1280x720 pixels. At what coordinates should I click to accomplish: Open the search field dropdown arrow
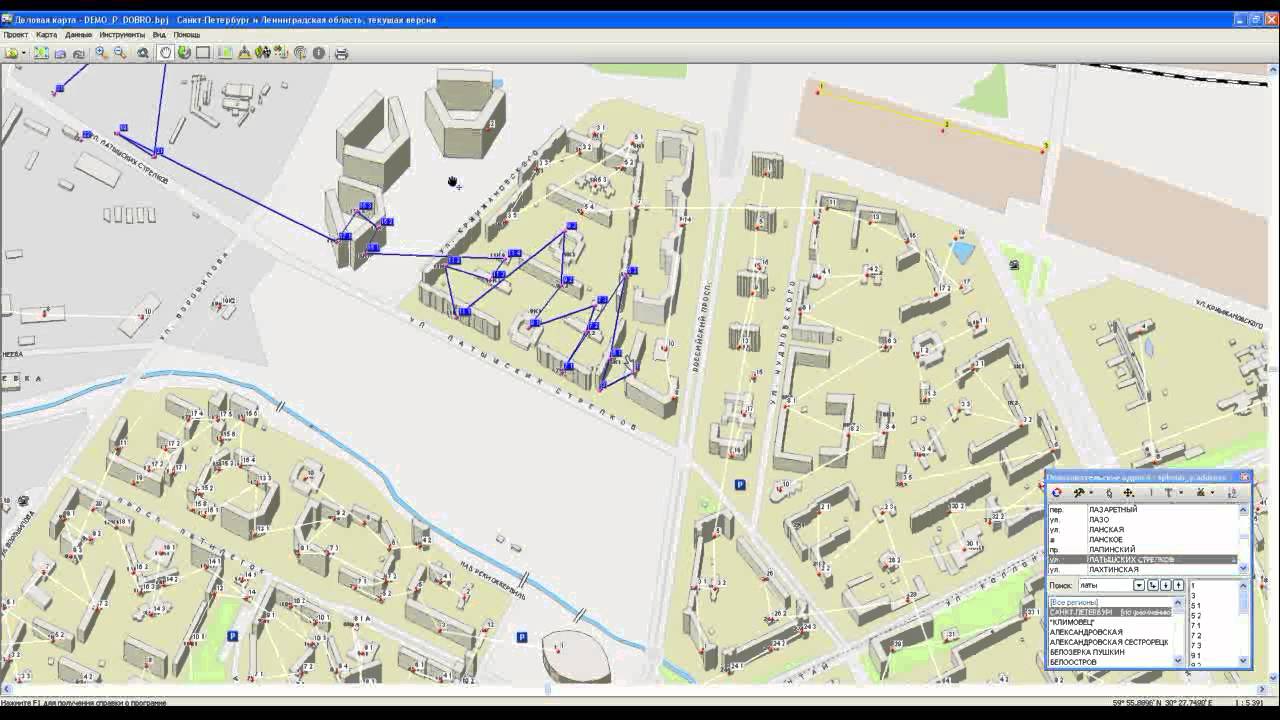(x=1139, y=585)
